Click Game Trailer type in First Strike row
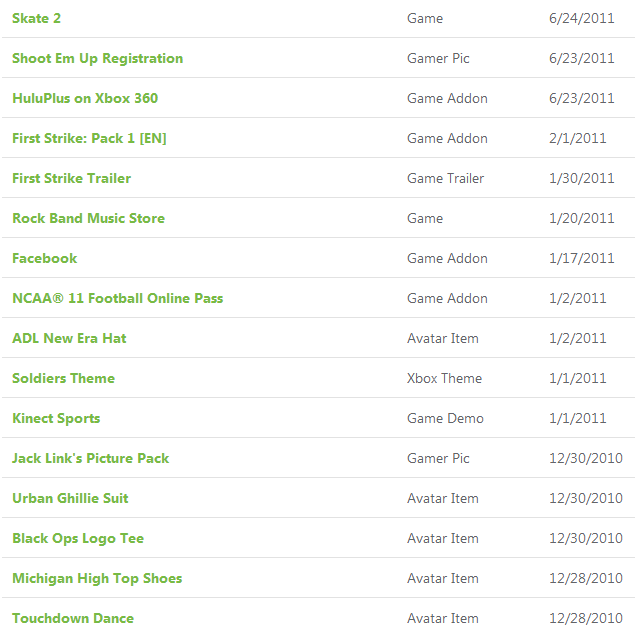The image size is (635, 637). 445,178
